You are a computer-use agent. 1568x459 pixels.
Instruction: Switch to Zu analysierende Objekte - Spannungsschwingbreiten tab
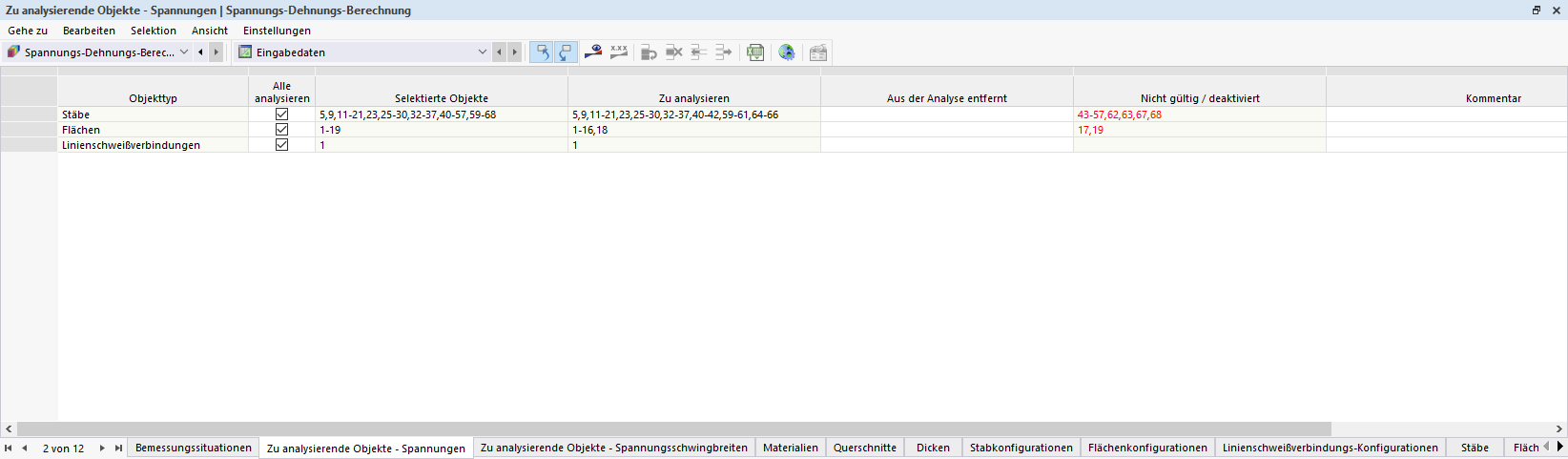614,448
